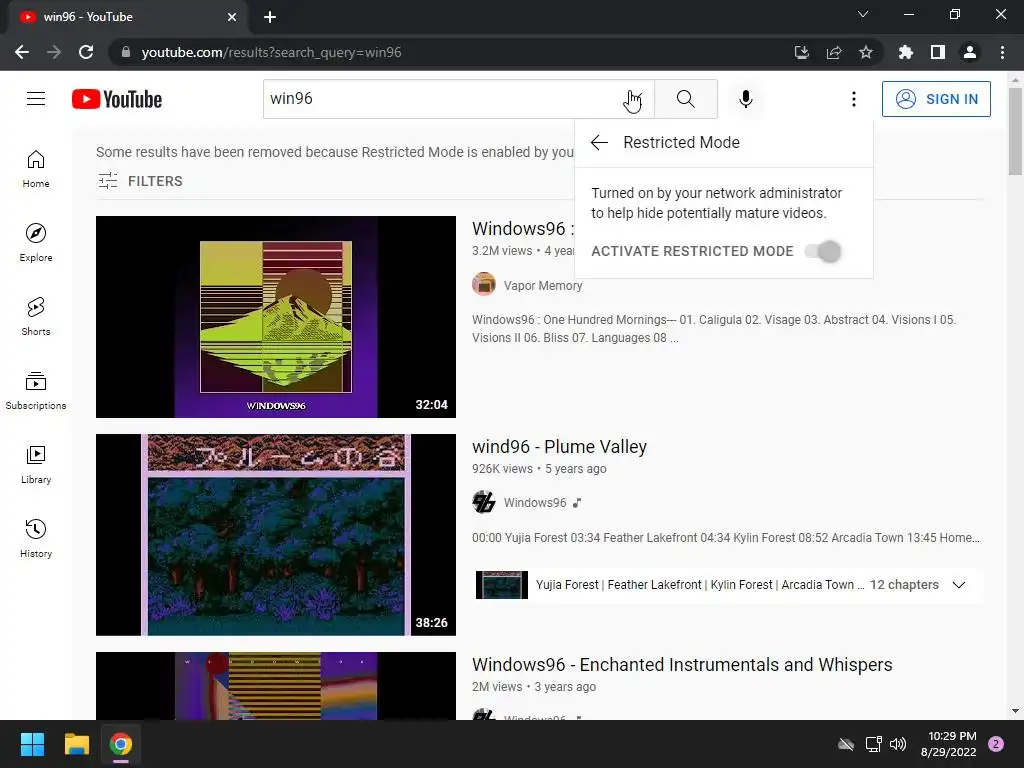The image size is (1024, 768).
Task: Click the cloud sync icon in system tray
Action: point(846,744)
